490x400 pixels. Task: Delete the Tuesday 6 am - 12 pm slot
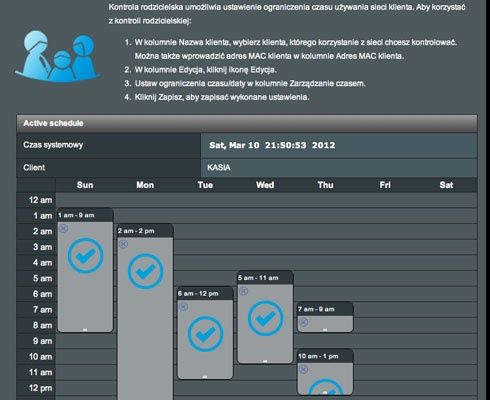pos(183,307)
